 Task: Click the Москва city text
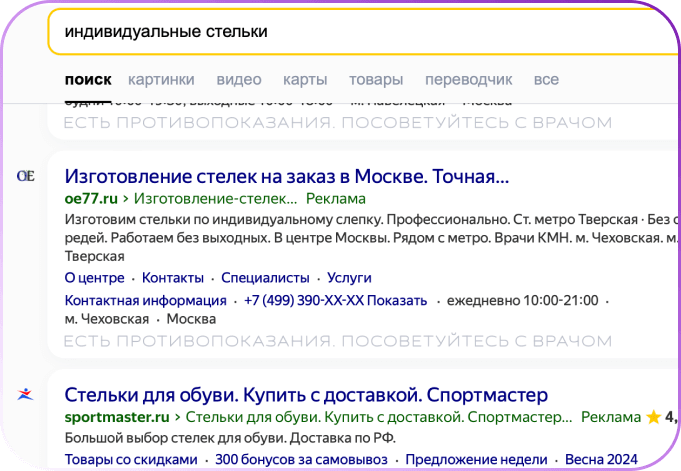point(191,319)
